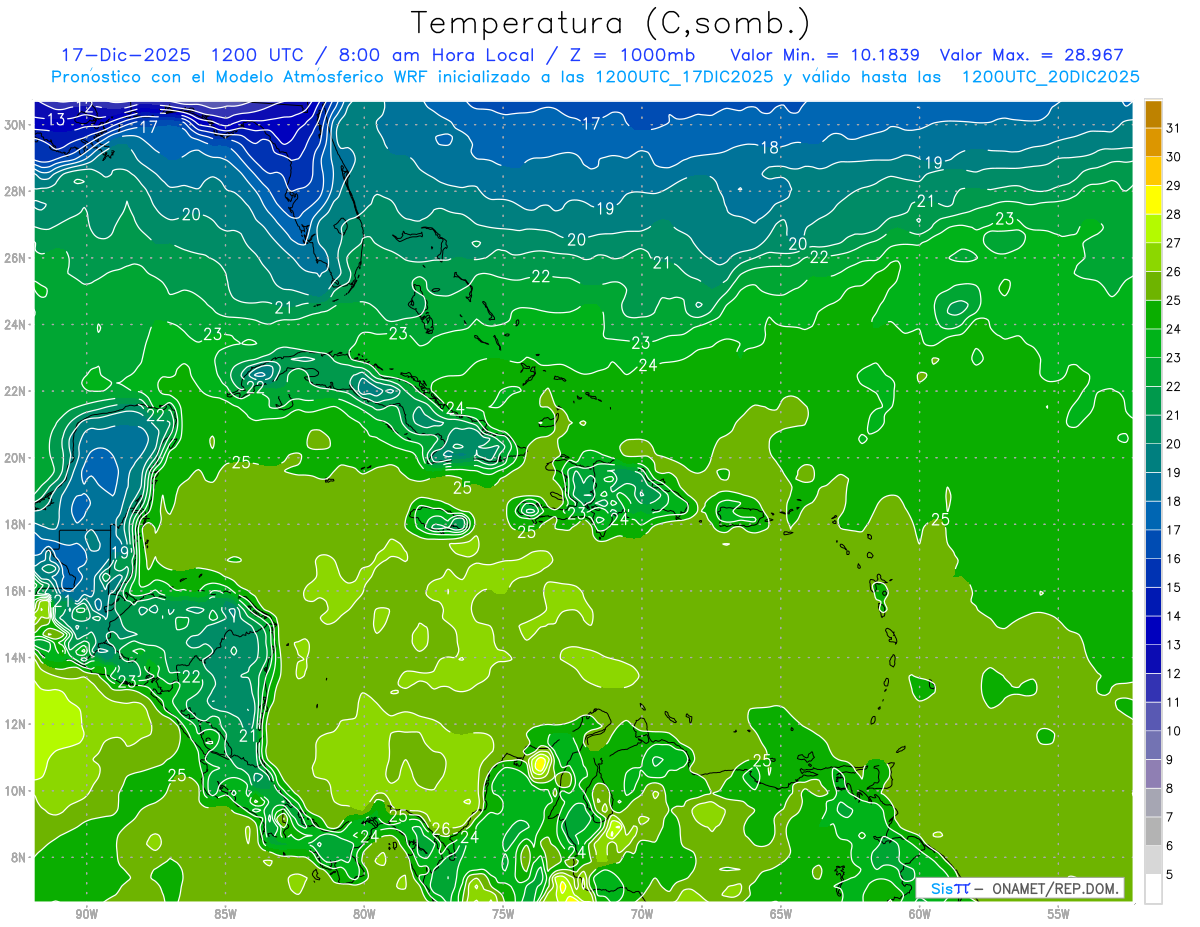Click the "24N" latitude axis label
Screen dimensions: 1200x927
(16, 325)
